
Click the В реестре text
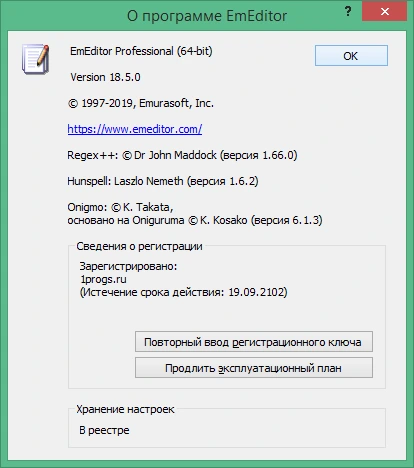click(104, 430)
